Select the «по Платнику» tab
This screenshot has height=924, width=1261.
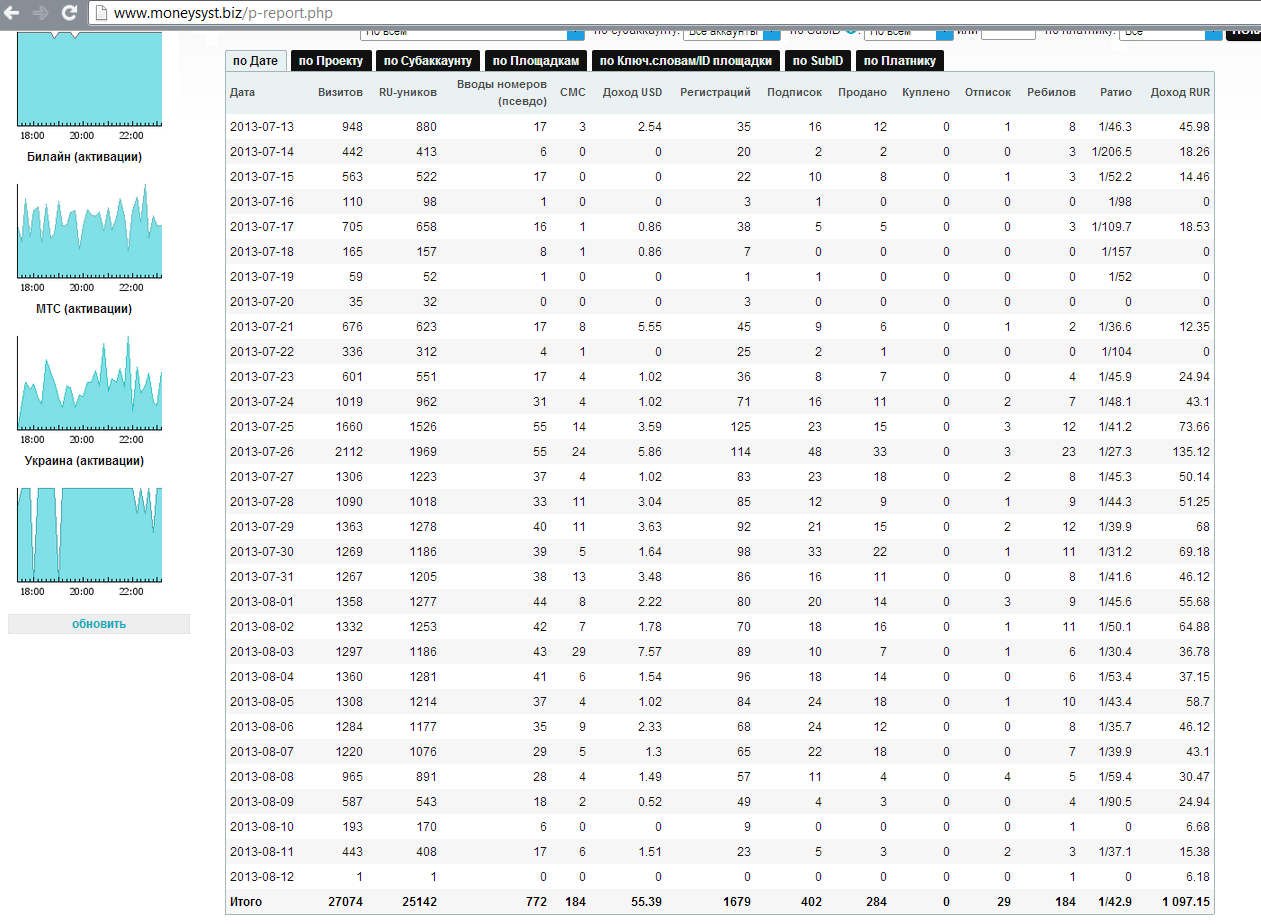[x=899, y=61]
